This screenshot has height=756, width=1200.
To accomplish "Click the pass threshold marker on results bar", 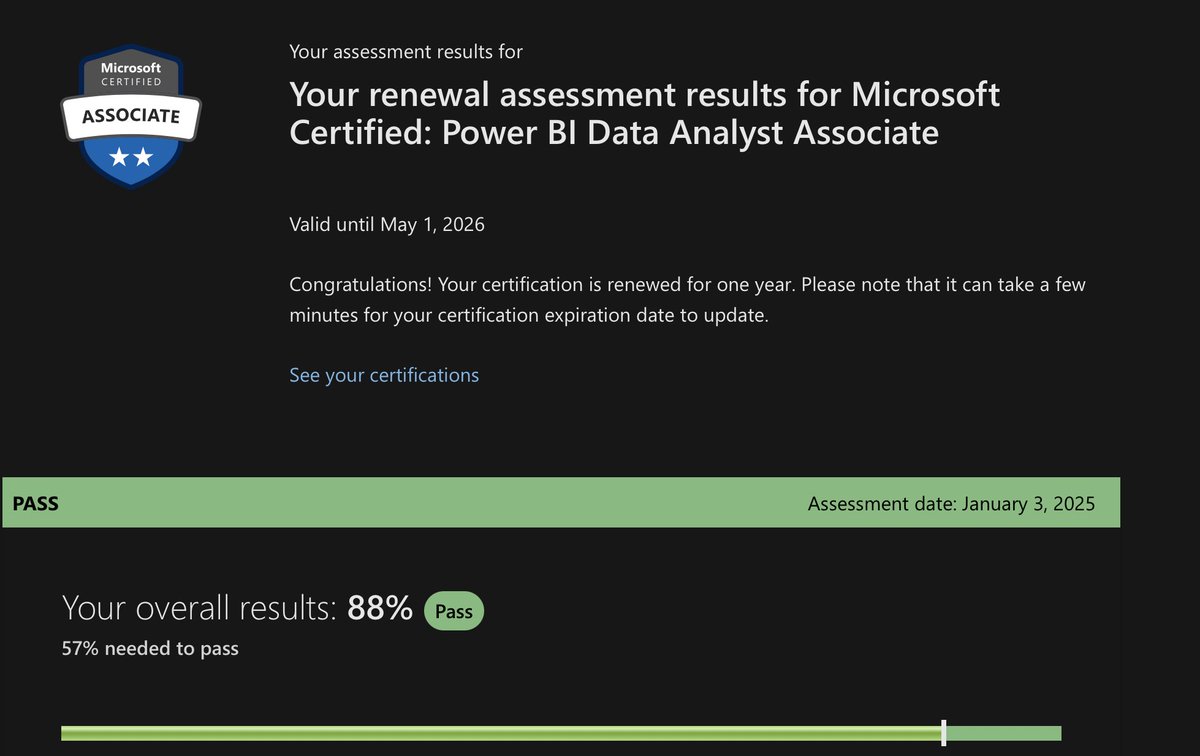I will [944, 733].
